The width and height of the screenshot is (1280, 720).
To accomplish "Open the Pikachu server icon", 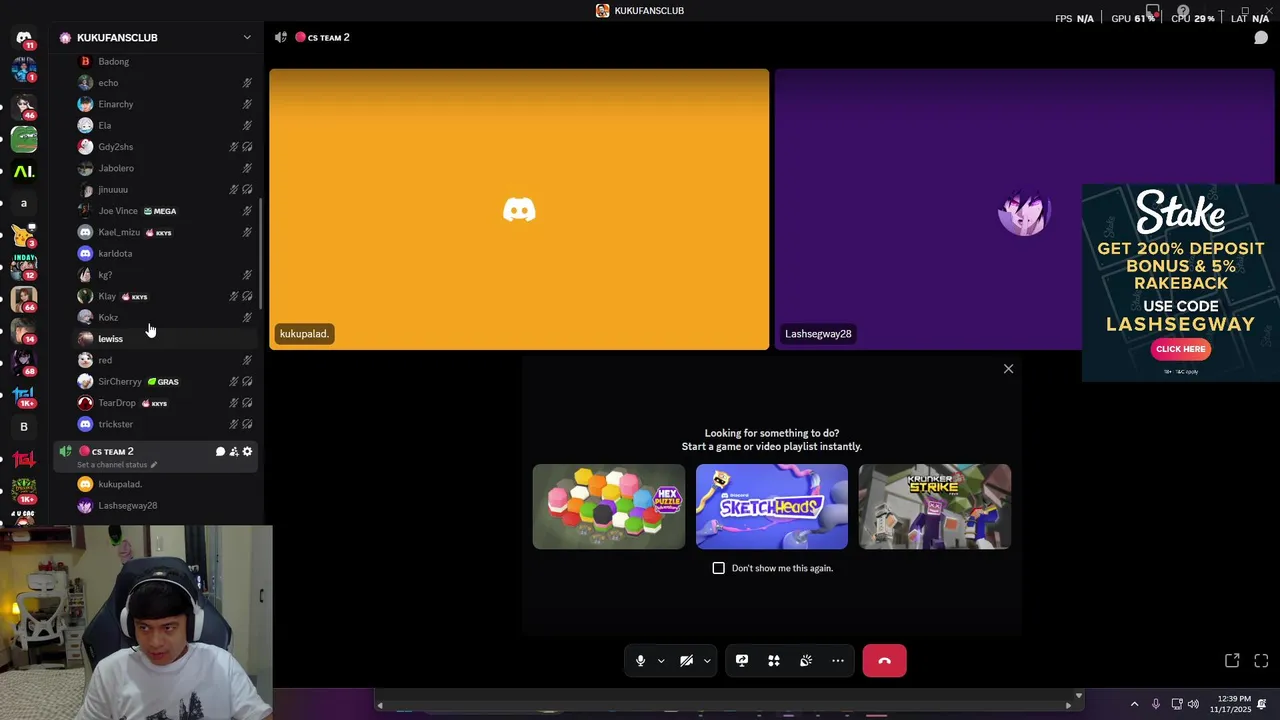I will (24, 235).
